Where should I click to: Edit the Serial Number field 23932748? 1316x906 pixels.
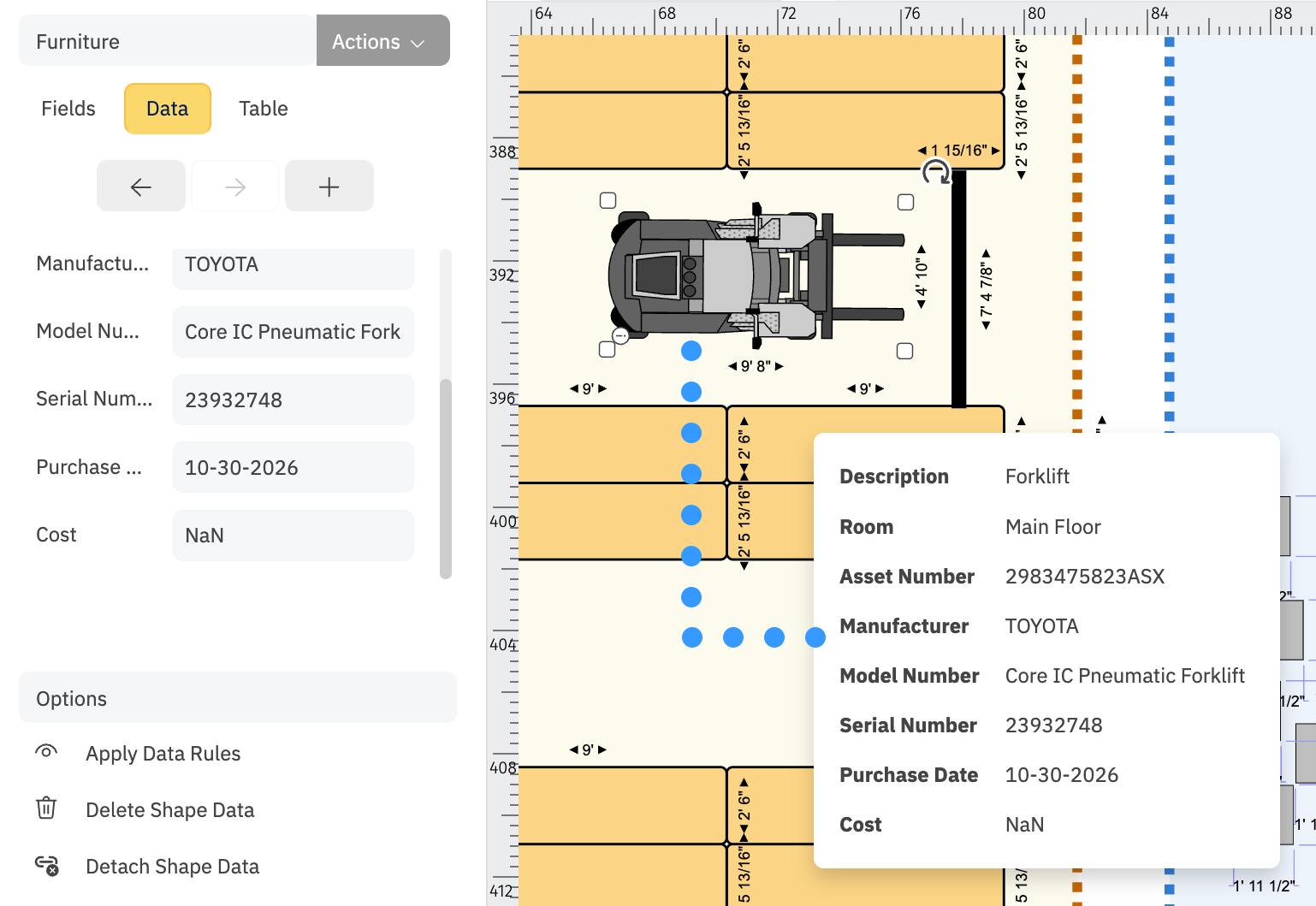(x=293, y=400)
